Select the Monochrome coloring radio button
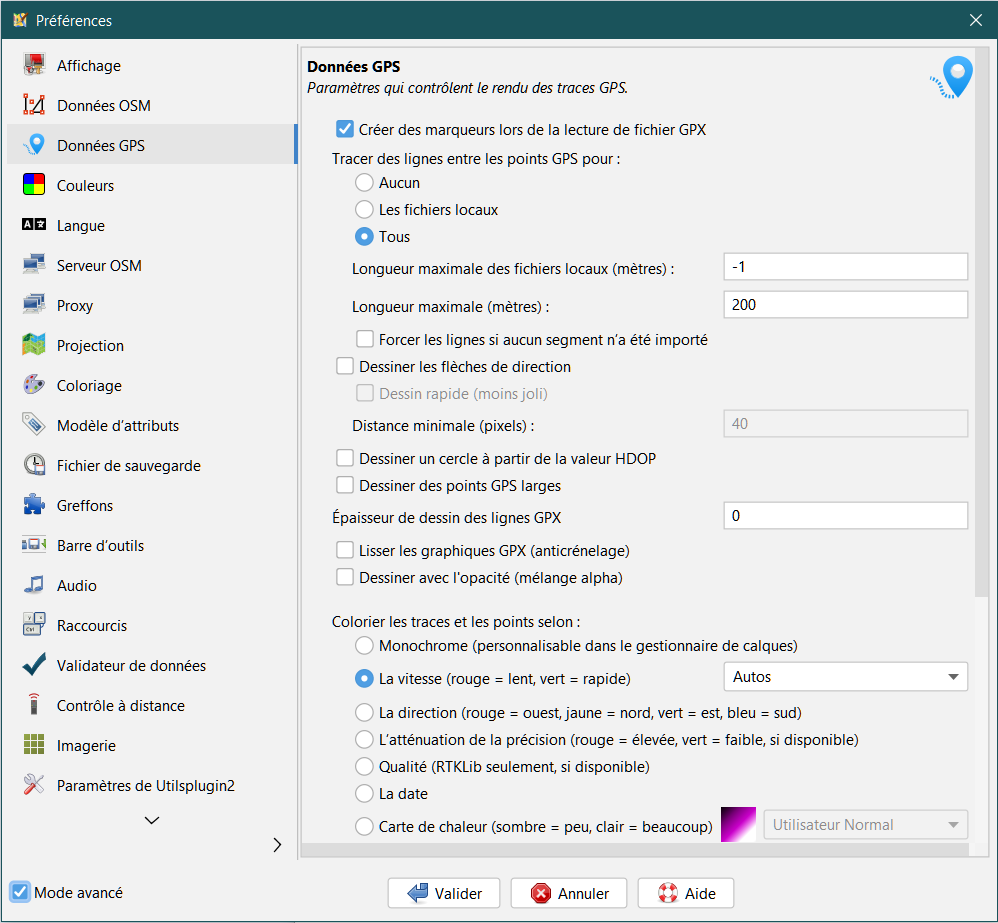 [365, 646]
